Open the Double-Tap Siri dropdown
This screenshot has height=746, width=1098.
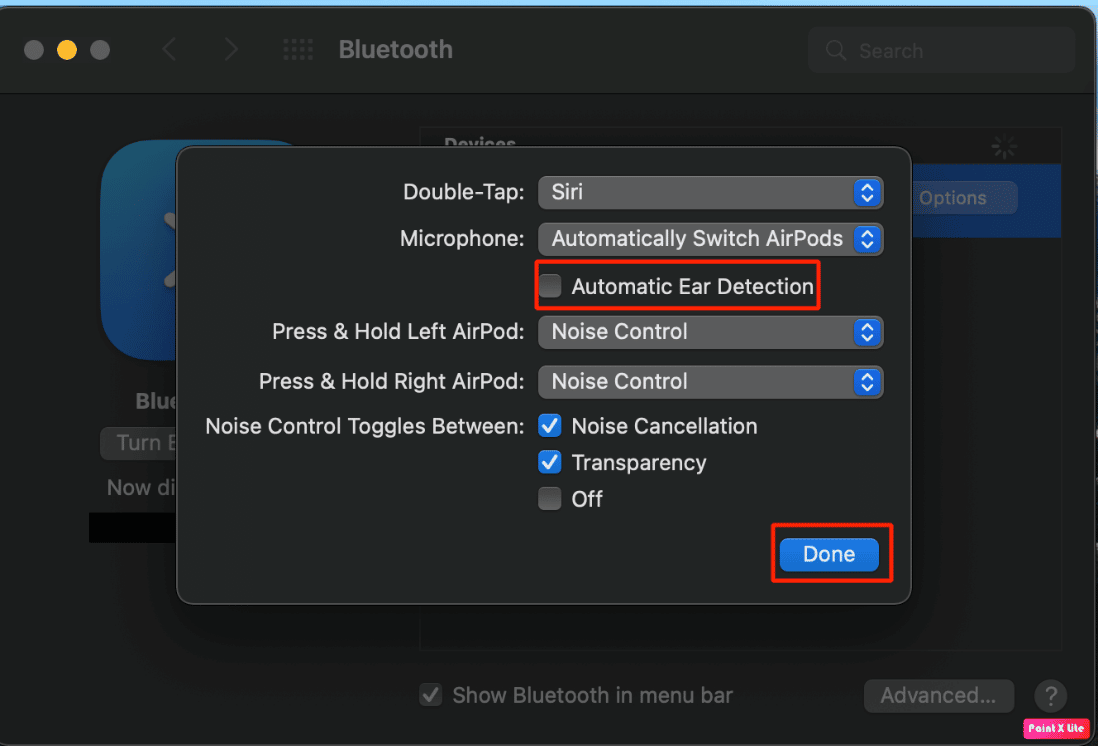[x=711, y=193]
